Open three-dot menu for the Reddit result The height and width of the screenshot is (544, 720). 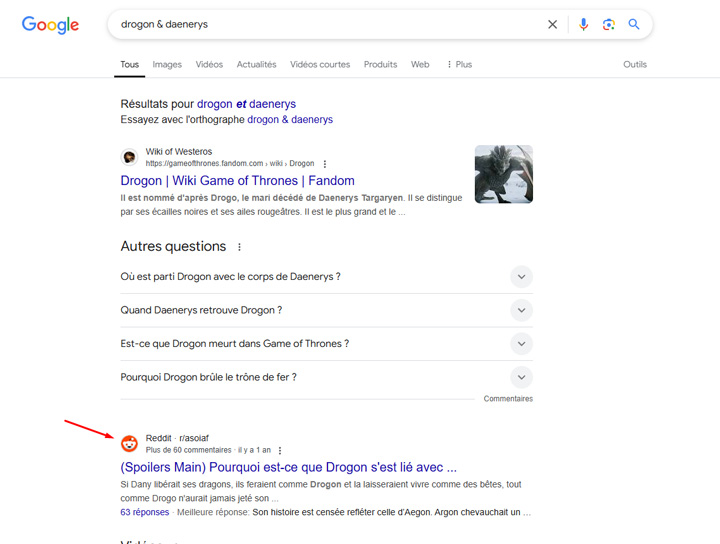(x=280, y=450)
